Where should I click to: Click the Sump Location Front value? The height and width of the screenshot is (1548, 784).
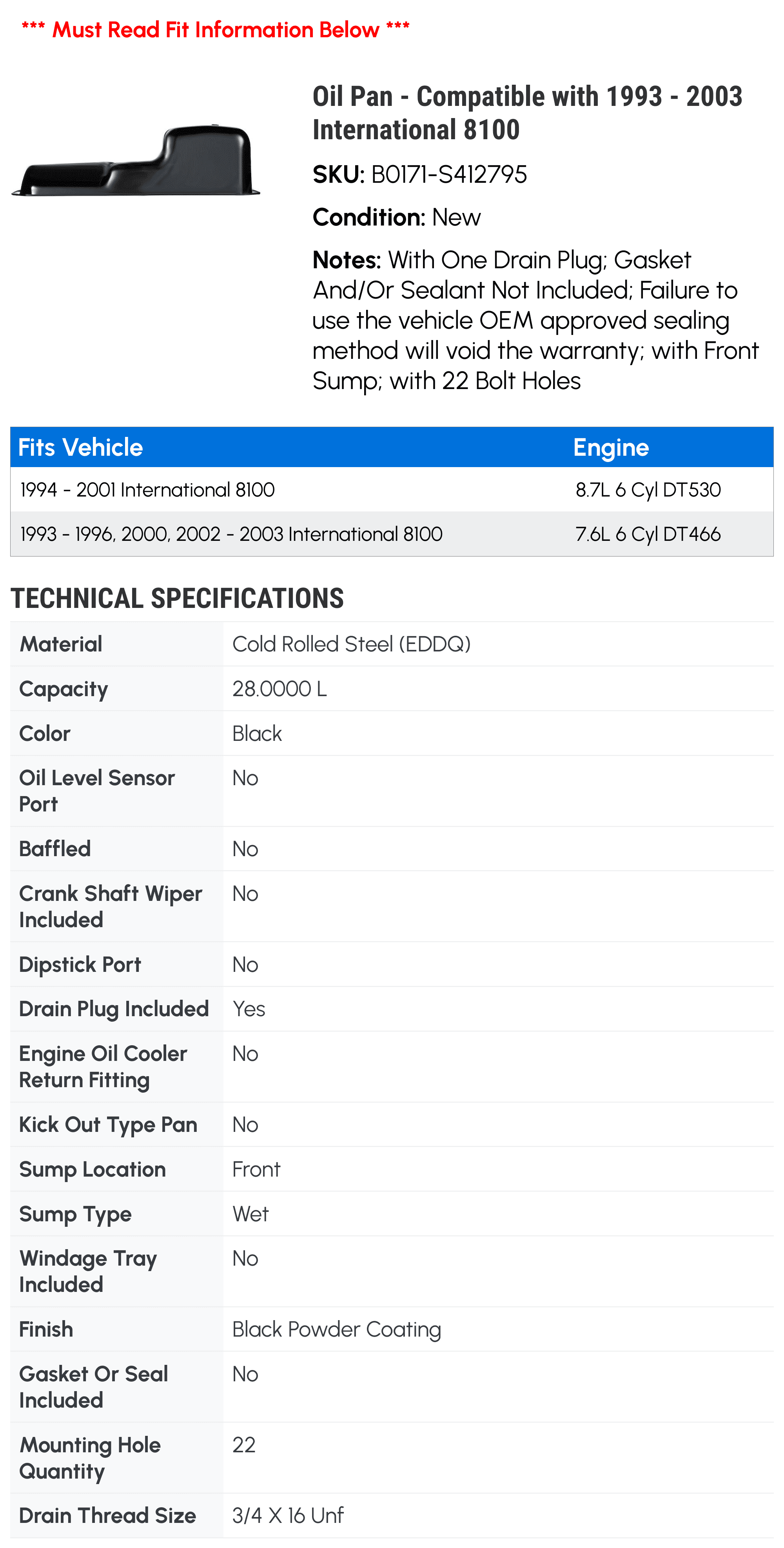point(256,1169)
